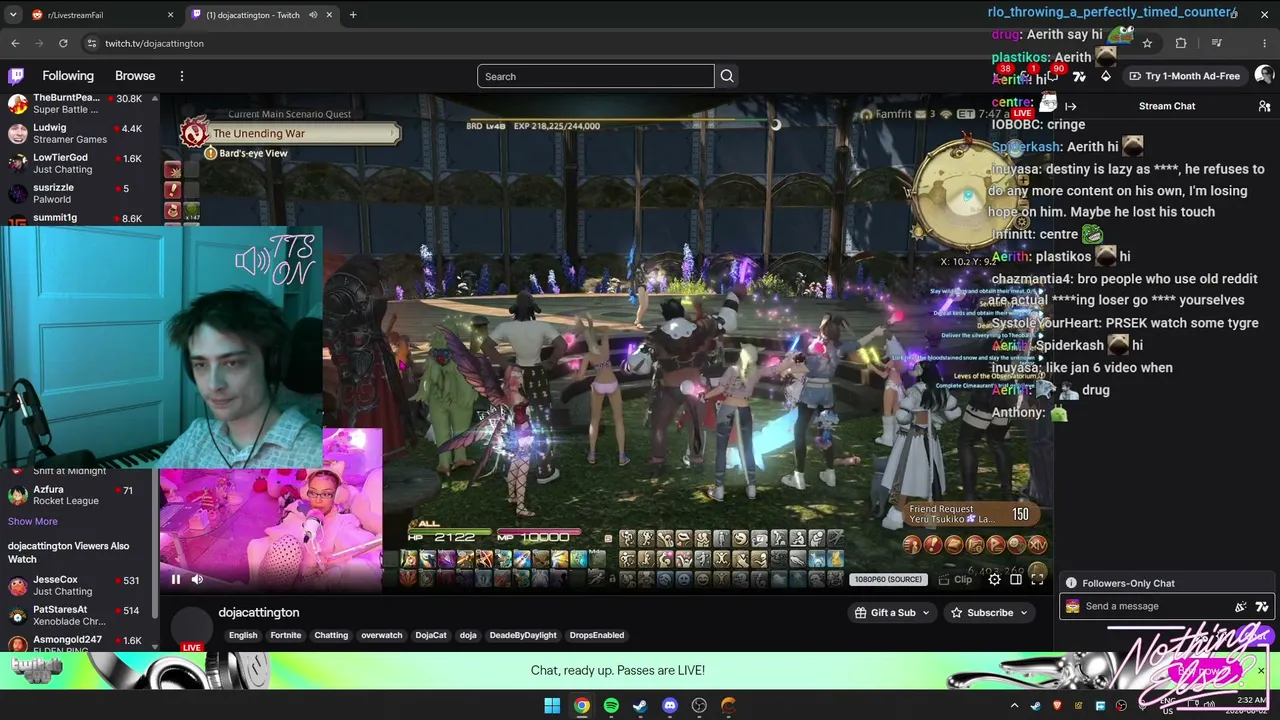Reload the current page

(63, 43)
